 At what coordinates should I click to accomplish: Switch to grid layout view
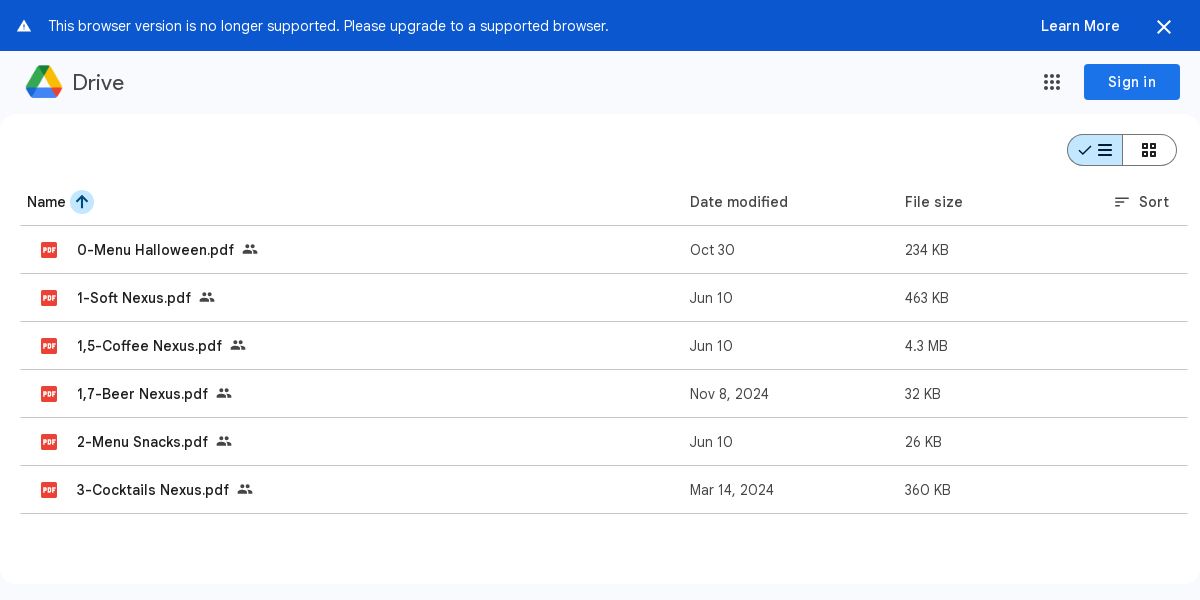tap(1149, 150)
